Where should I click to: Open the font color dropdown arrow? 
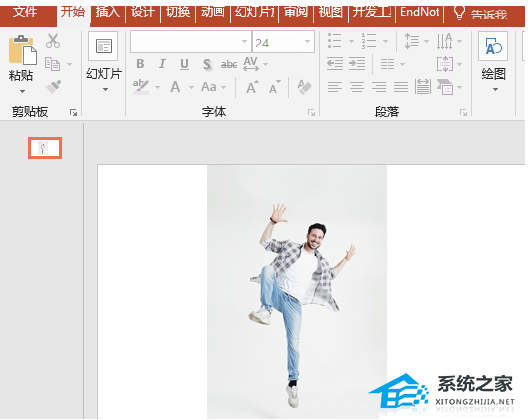(191, 87)
